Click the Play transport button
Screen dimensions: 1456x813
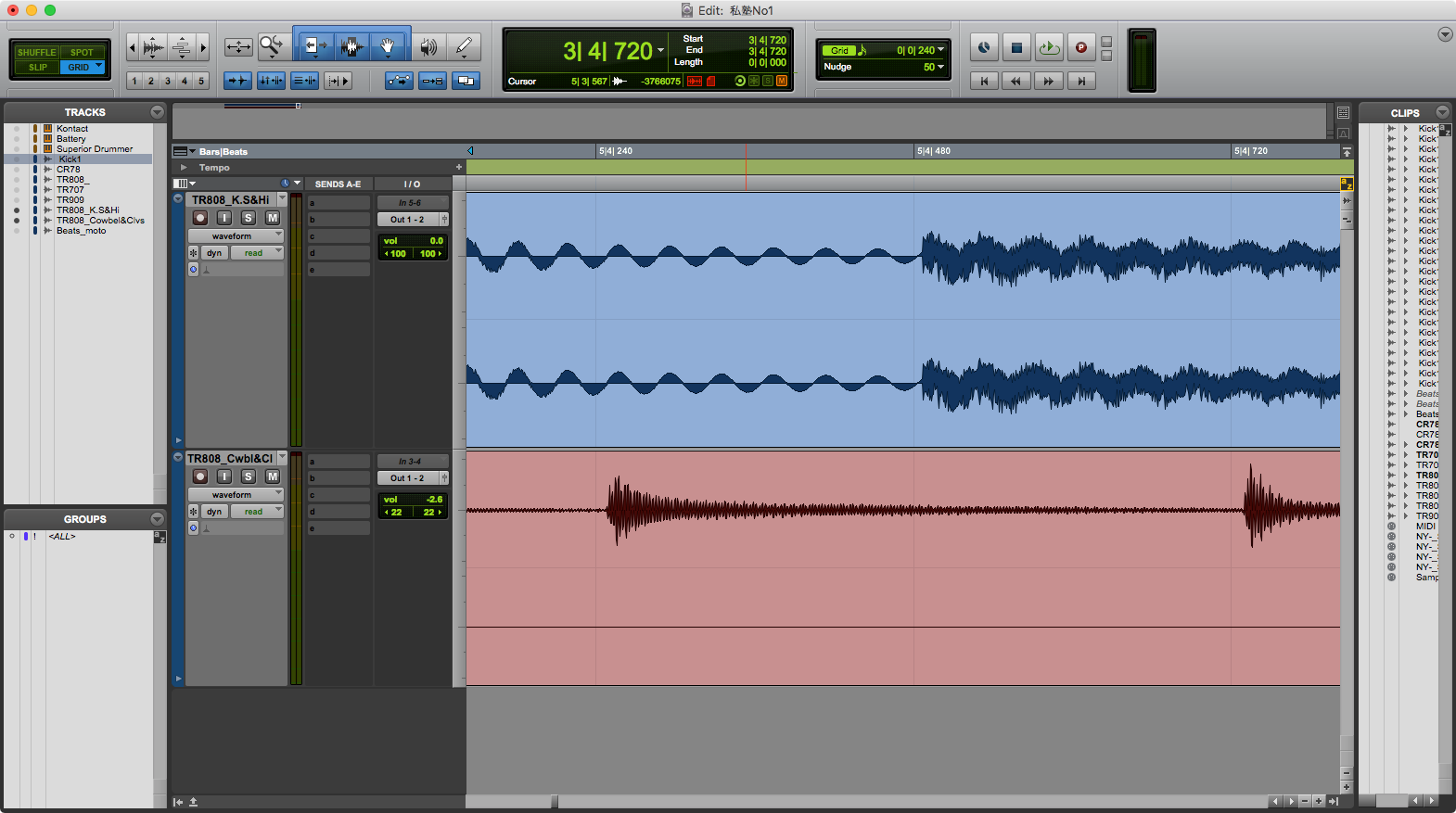click(1049, 47)
